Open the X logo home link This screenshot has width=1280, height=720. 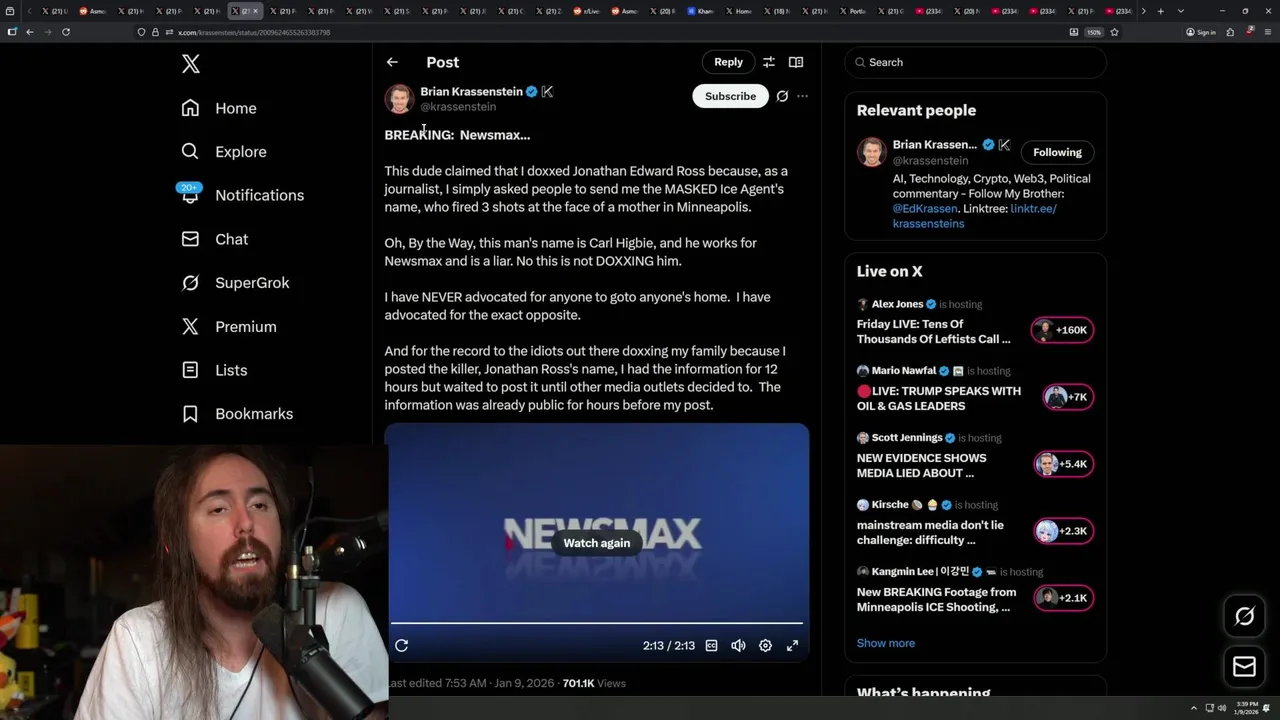click(191, 64)
